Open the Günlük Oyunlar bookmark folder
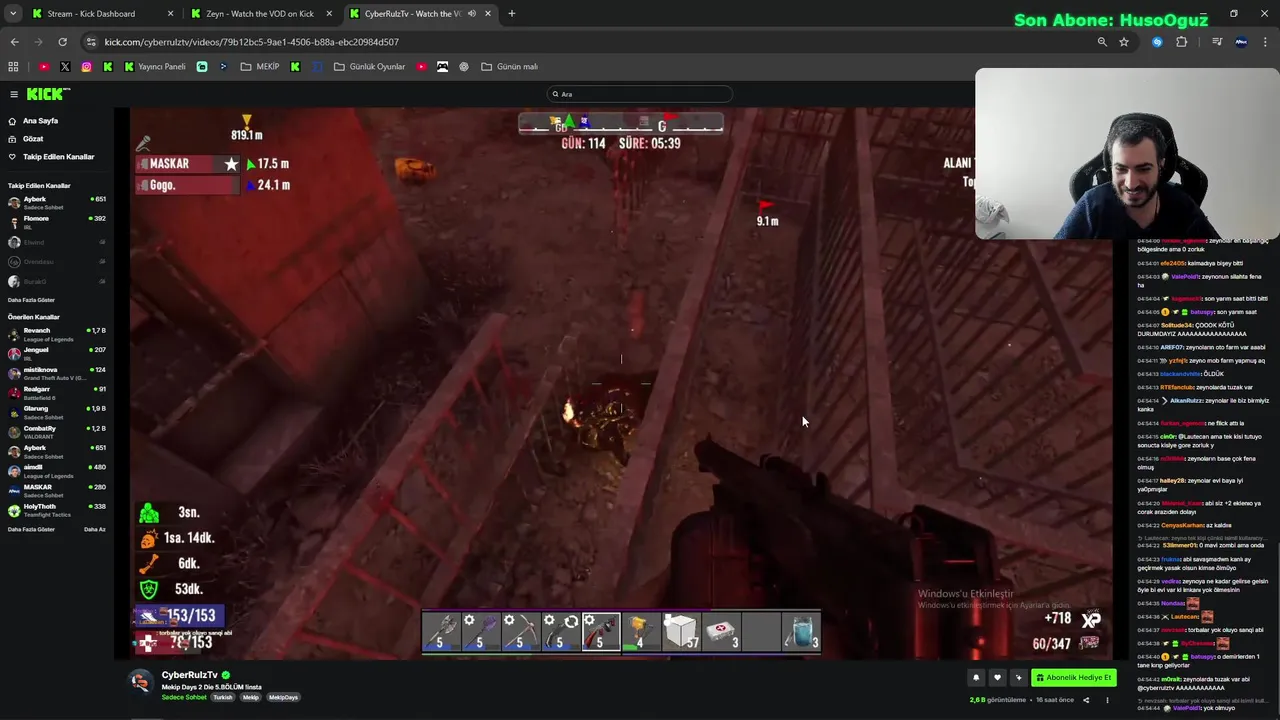The height and width of the screenshot is (720, 1280). (x=369, y=67)
